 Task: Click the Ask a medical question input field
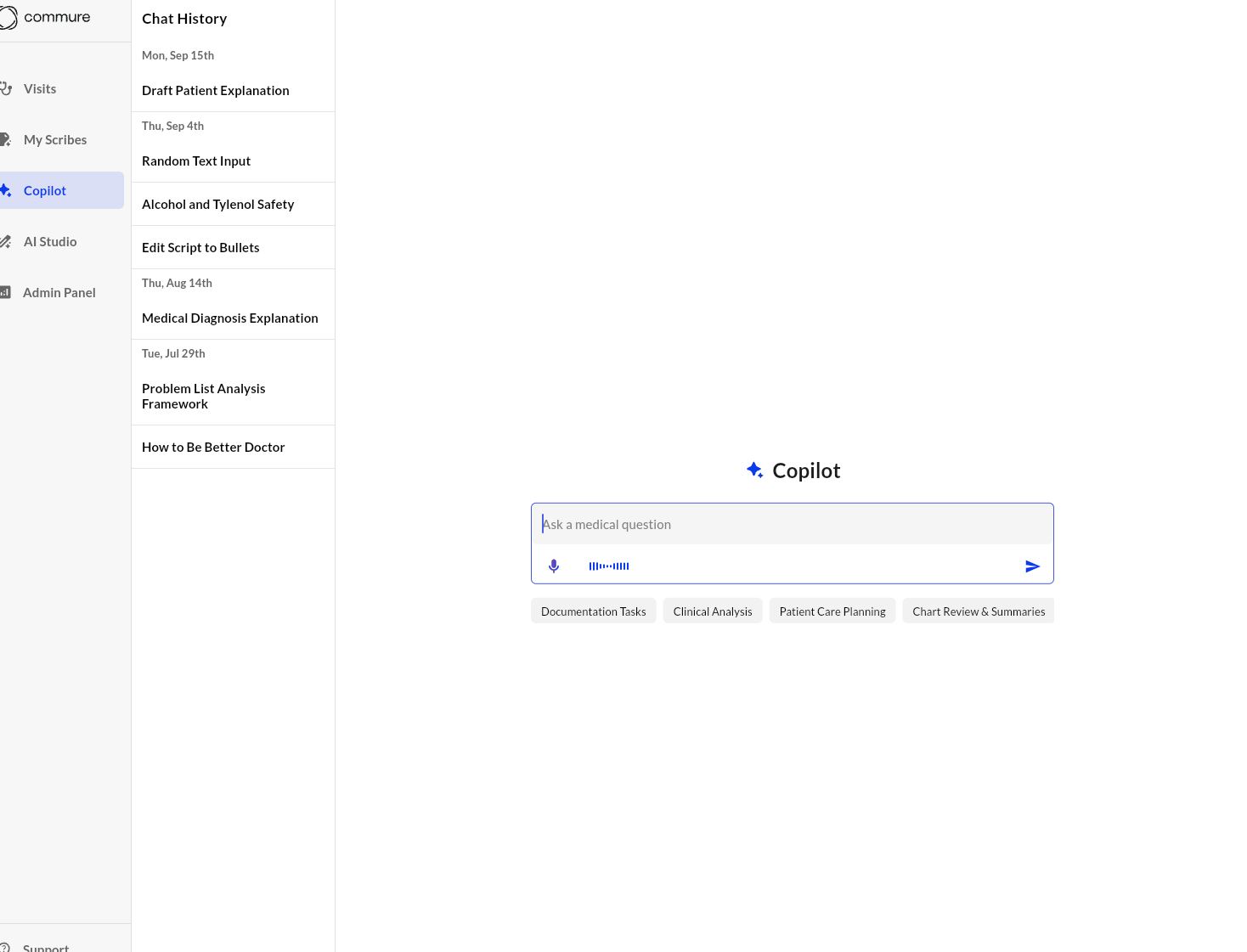pyautogui.click(x=792, y=524)
